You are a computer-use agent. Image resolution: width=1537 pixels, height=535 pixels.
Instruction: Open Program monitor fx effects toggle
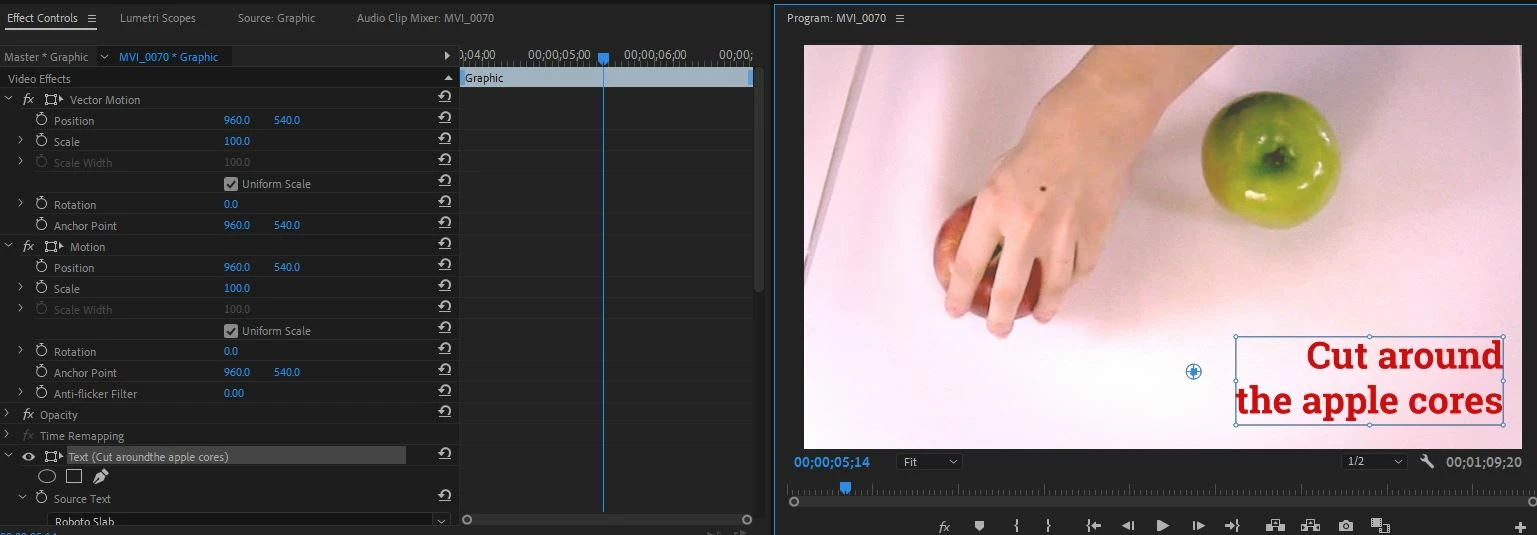[943, 526]
